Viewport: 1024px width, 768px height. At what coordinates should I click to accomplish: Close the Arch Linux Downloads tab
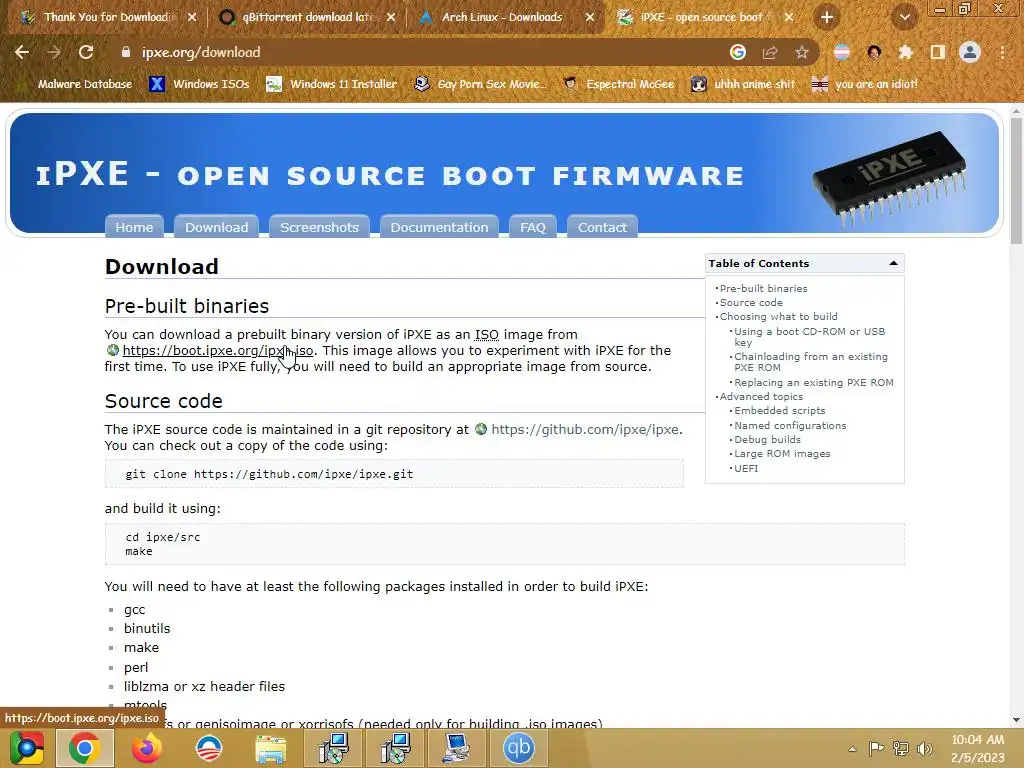click(590, 17)
